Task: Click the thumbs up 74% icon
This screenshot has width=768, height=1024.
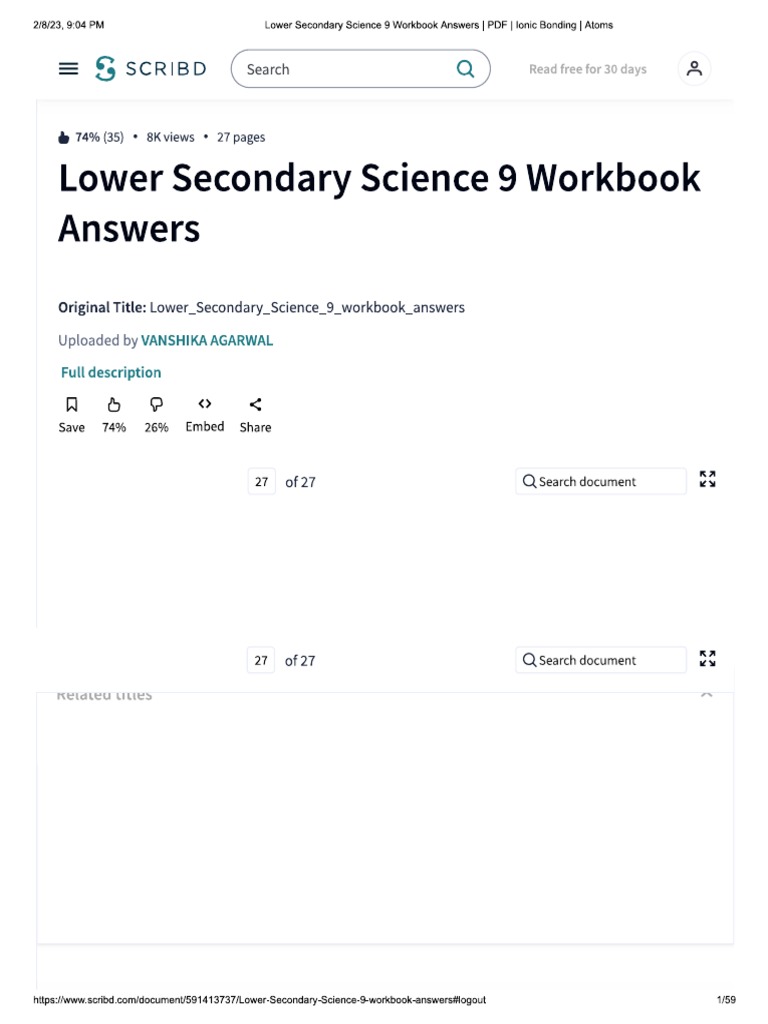Action: [114, 405]
